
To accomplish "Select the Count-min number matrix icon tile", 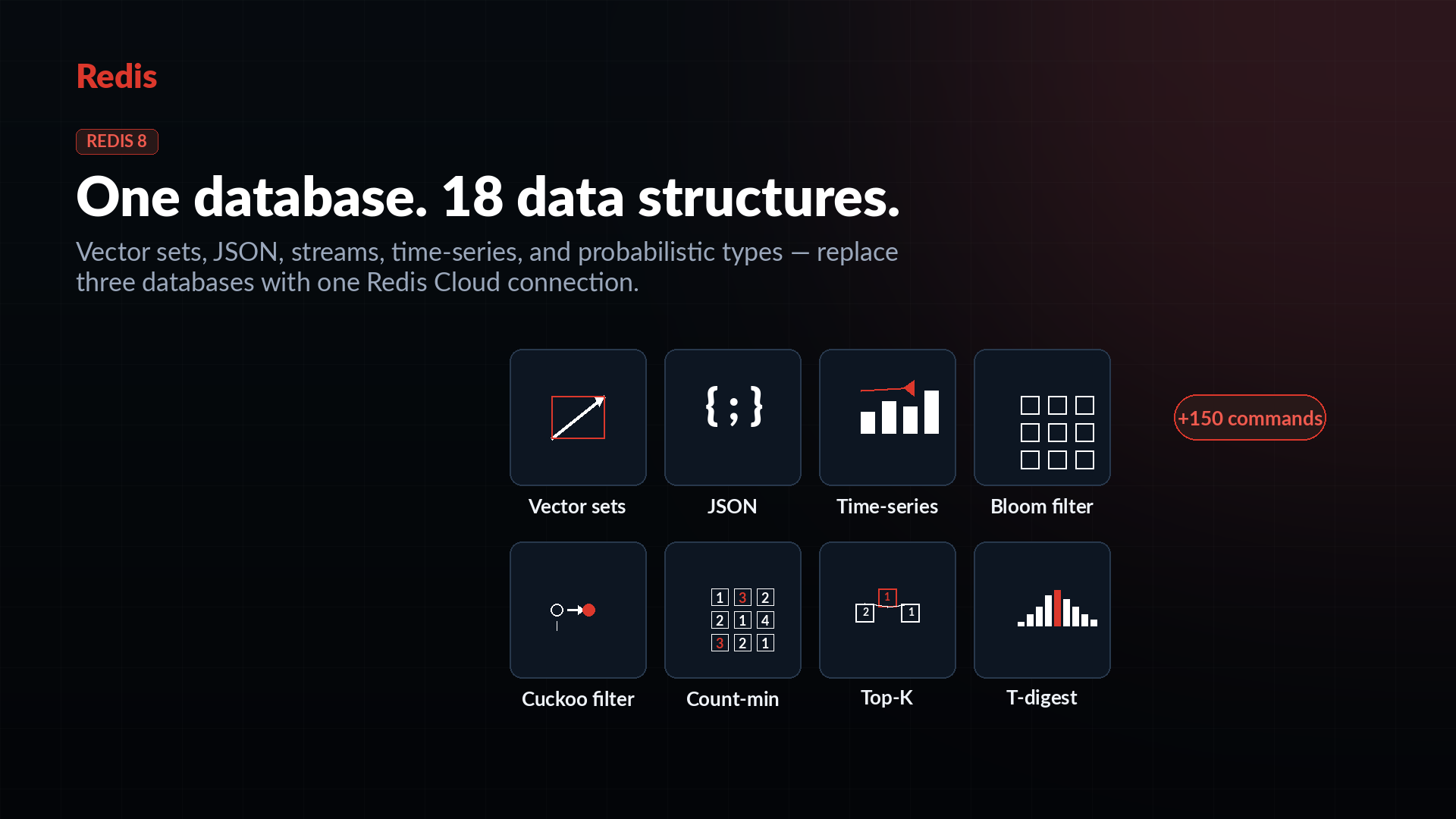I will [x=733, y=610].
